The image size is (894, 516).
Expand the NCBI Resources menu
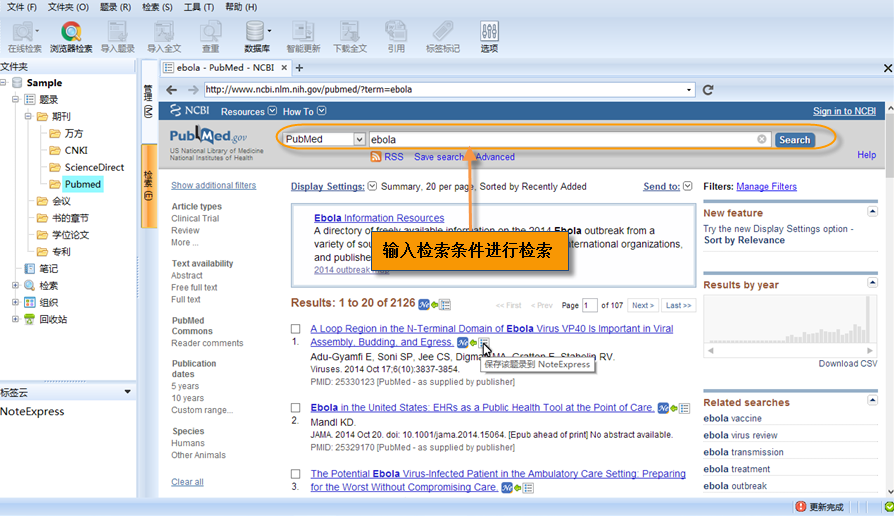tap(273, 111)
